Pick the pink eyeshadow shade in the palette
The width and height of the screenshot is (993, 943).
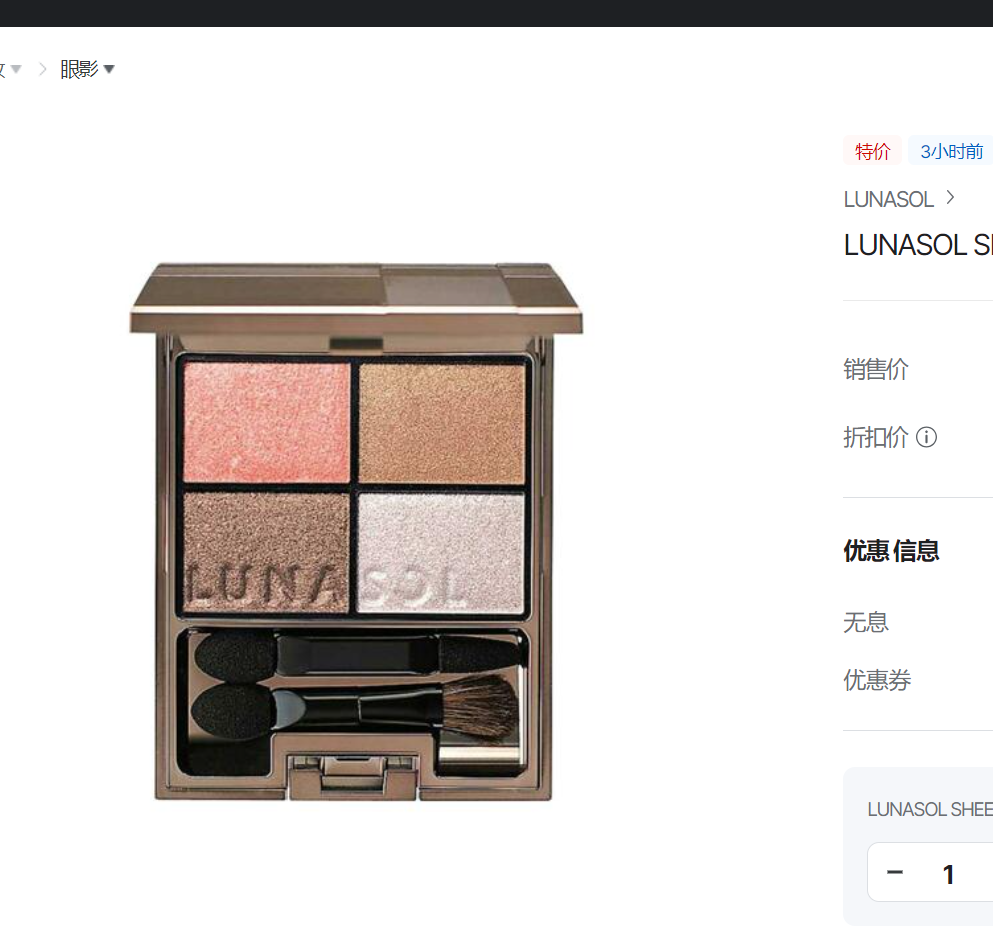click(267, 422)
